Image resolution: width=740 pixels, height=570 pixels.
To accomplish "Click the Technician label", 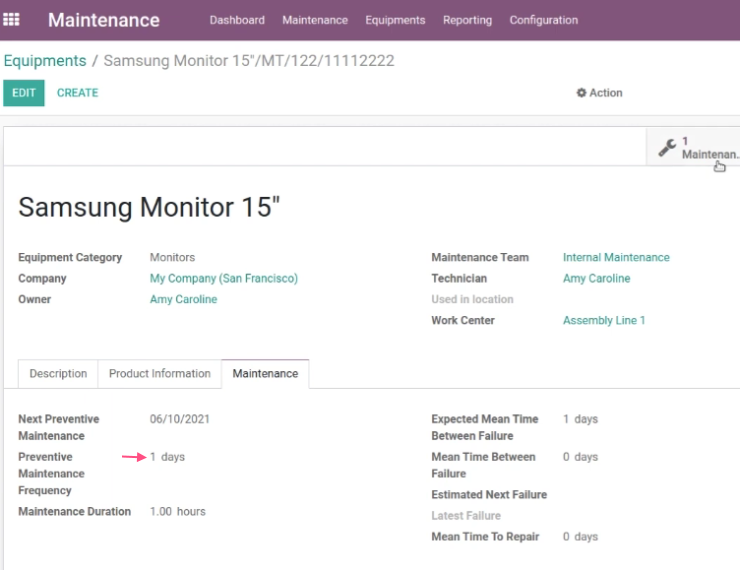I will click(x=459, y=278).
